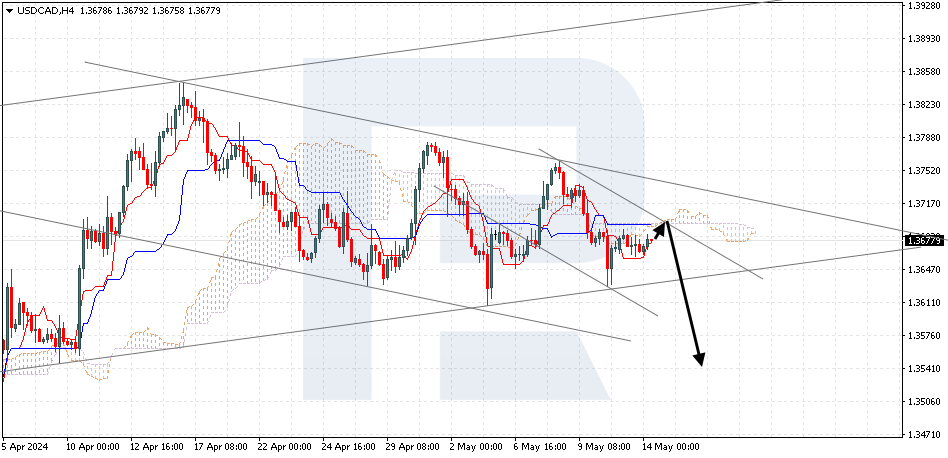This screenshot has width=948, height=458.
Task: Click the 1.38230 price axis label
Action: pos(924,105)
